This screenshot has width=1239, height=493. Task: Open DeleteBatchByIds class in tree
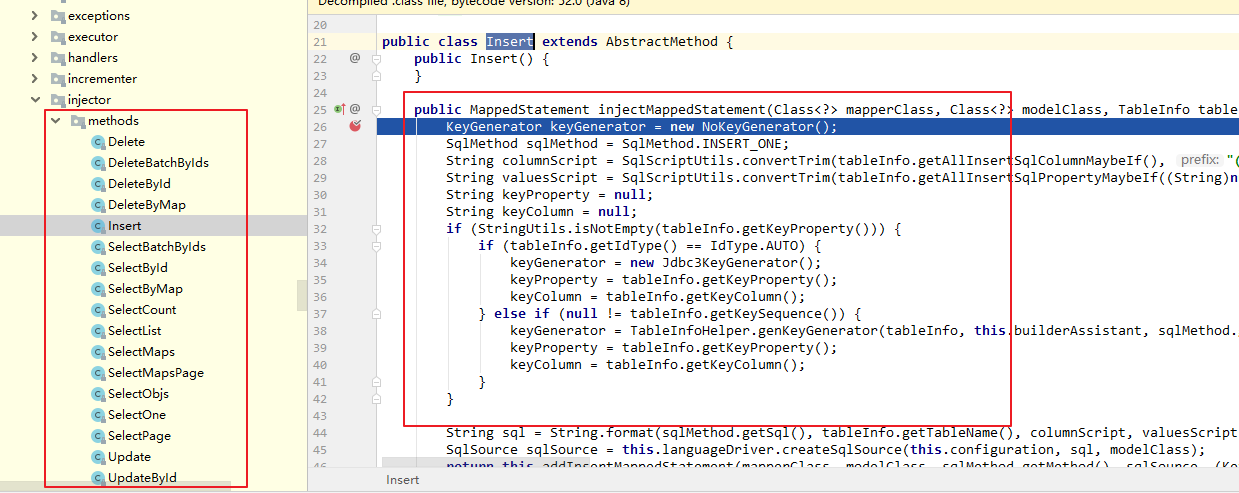(x=158, y=163)
